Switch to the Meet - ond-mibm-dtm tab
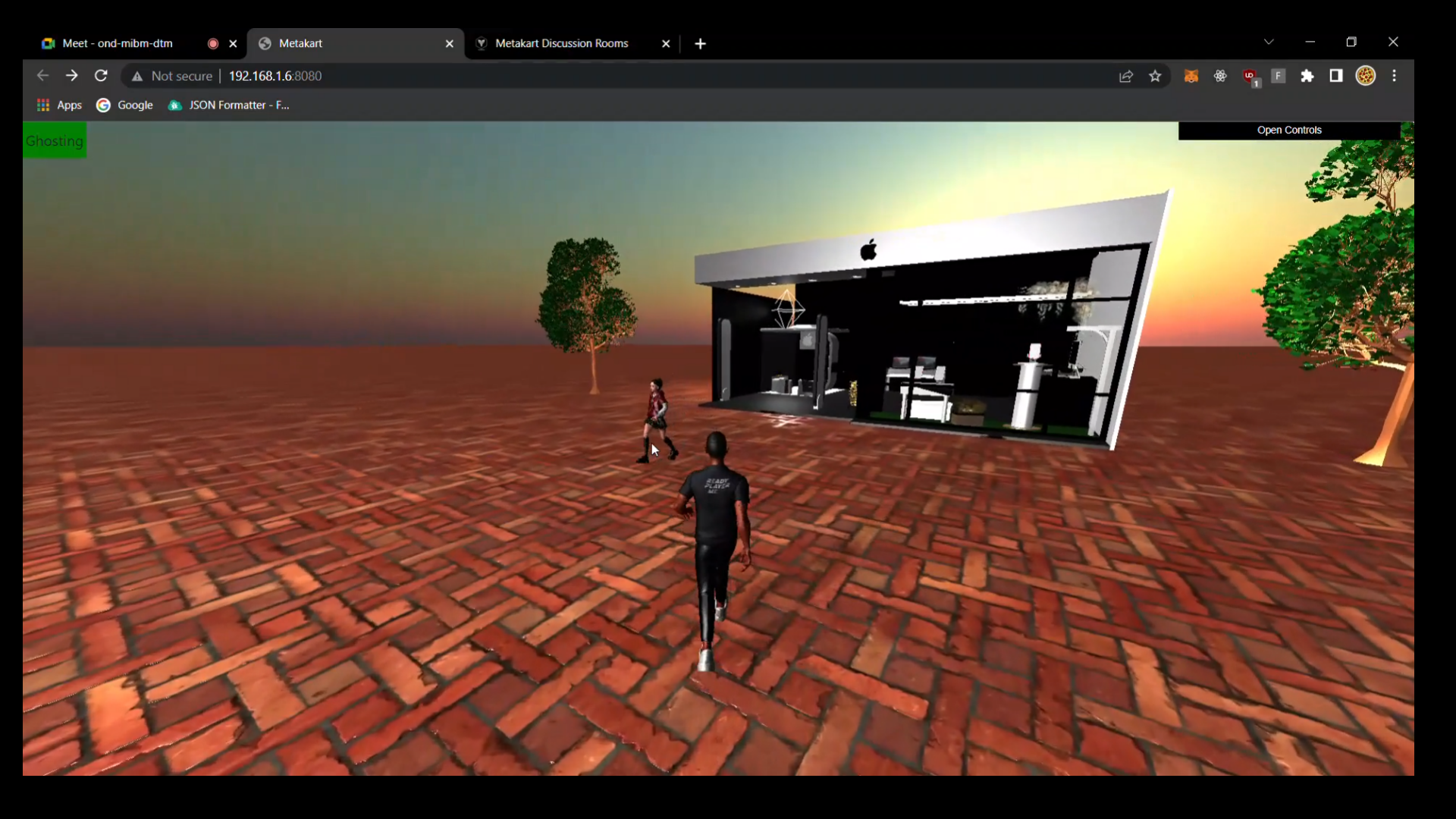Screen dimensions: 1456x819 (118, 43)
